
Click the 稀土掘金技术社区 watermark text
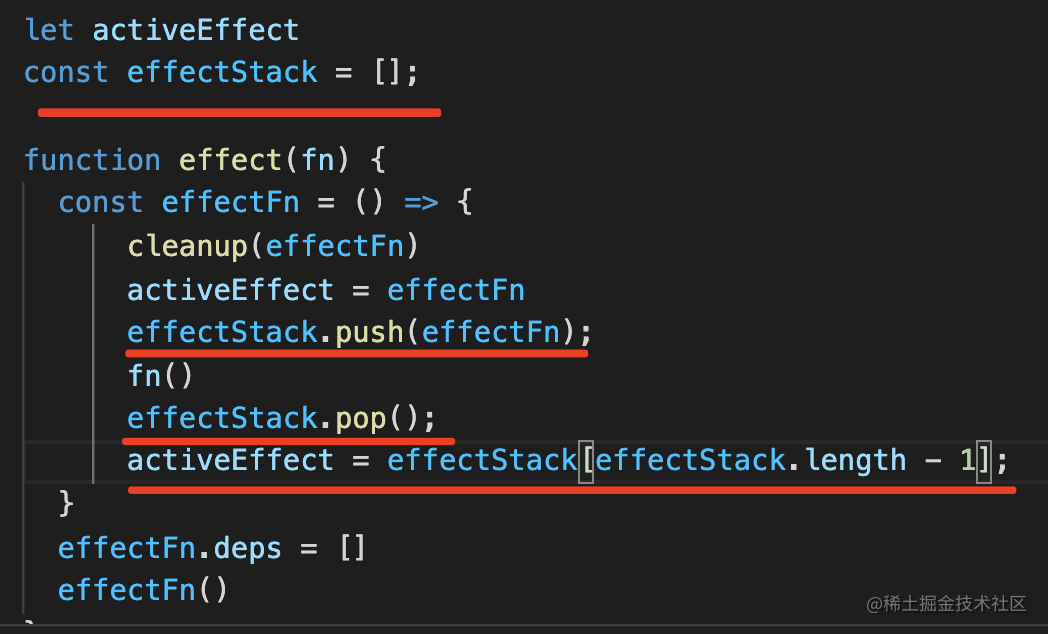point(954,604)
